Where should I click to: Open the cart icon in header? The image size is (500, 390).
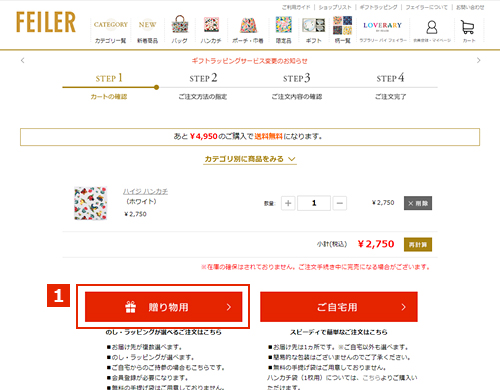click(x=468, y=28)
